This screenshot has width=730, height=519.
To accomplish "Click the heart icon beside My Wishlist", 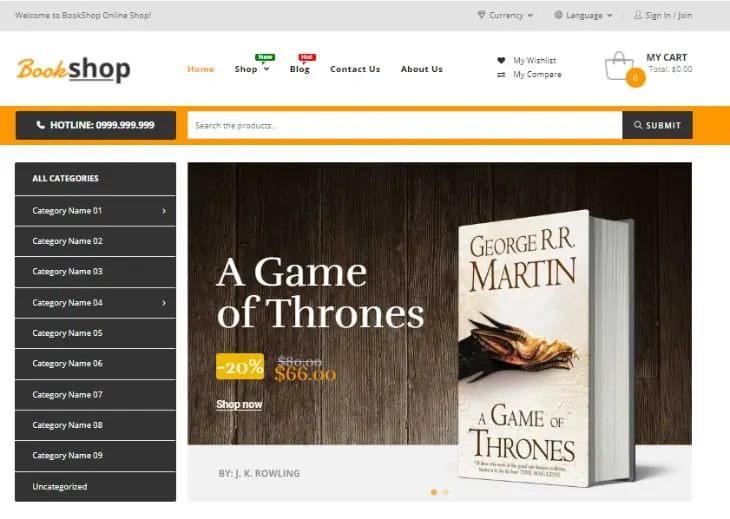I will 501,60.
